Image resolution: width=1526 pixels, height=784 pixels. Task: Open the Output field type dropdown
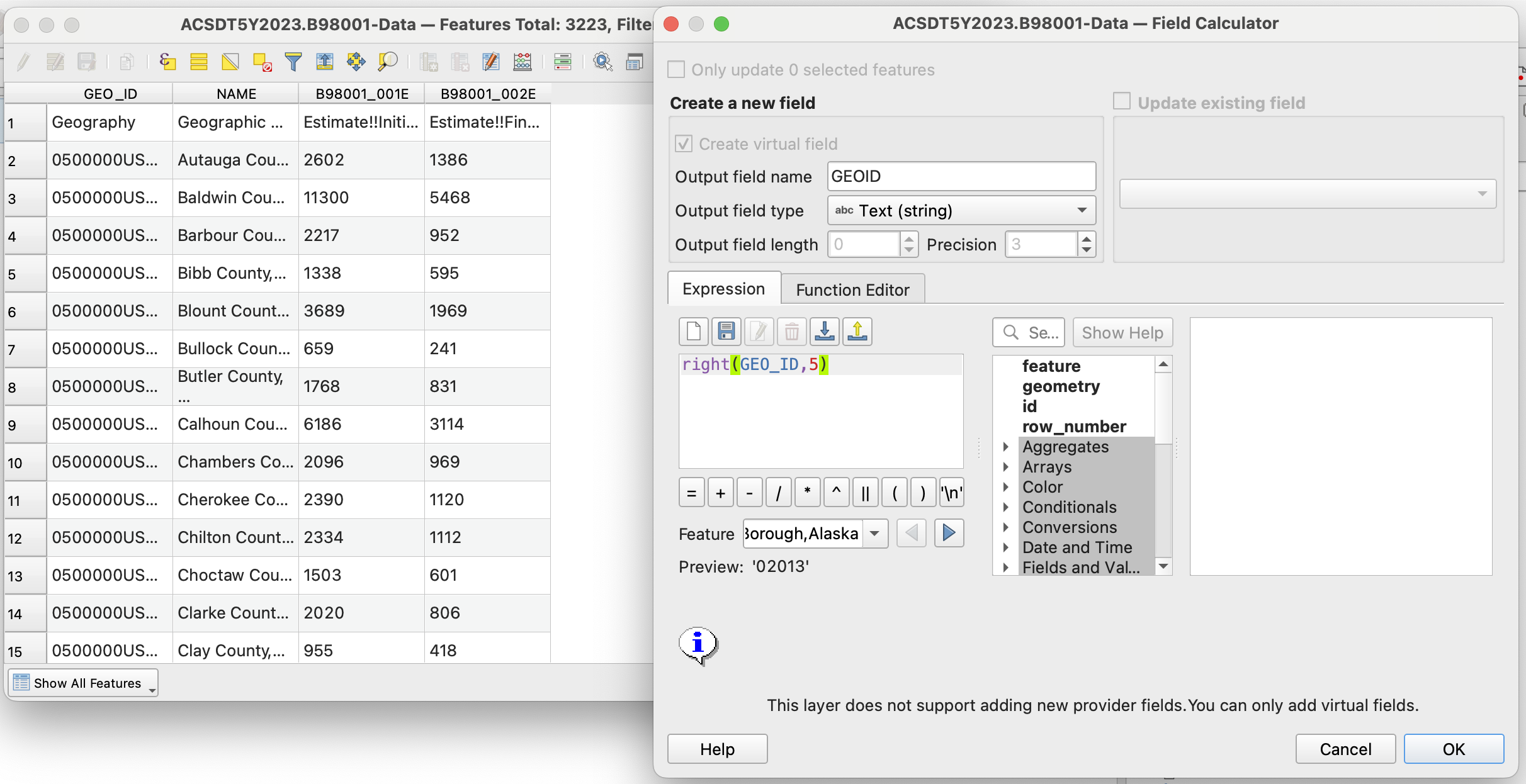tap(961, 210)
